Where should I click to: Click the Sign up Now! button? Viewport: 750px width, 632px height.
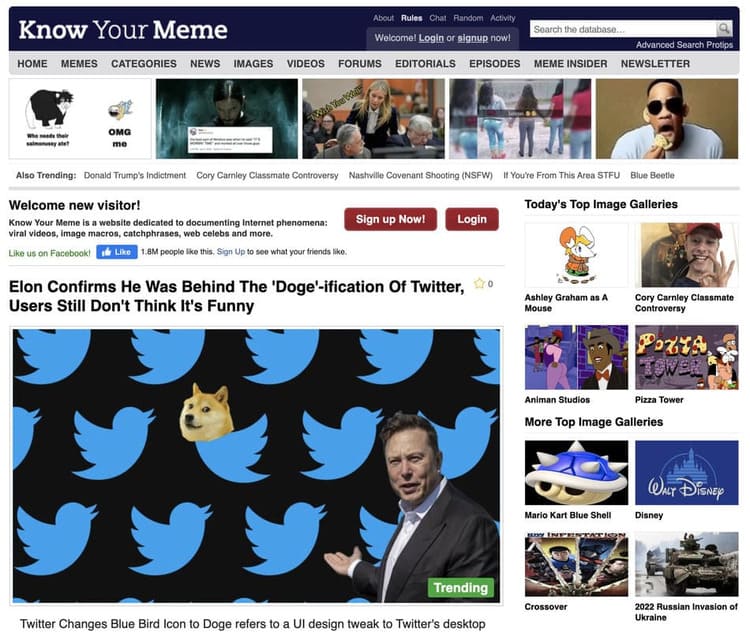click(x=390, y=219)
